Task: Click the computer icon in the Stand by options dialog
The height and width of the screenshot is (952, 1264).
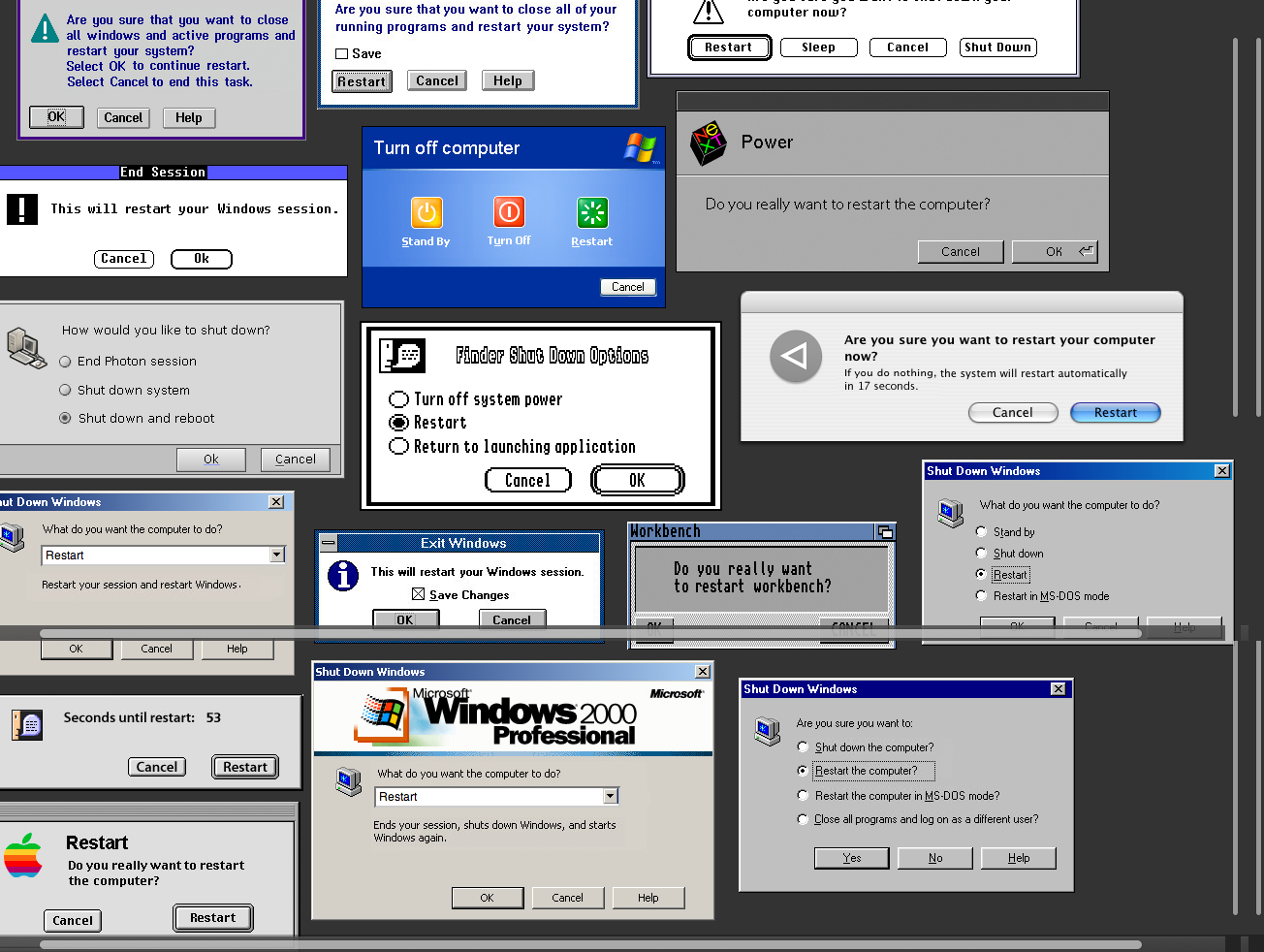Action: coord(951,513)
